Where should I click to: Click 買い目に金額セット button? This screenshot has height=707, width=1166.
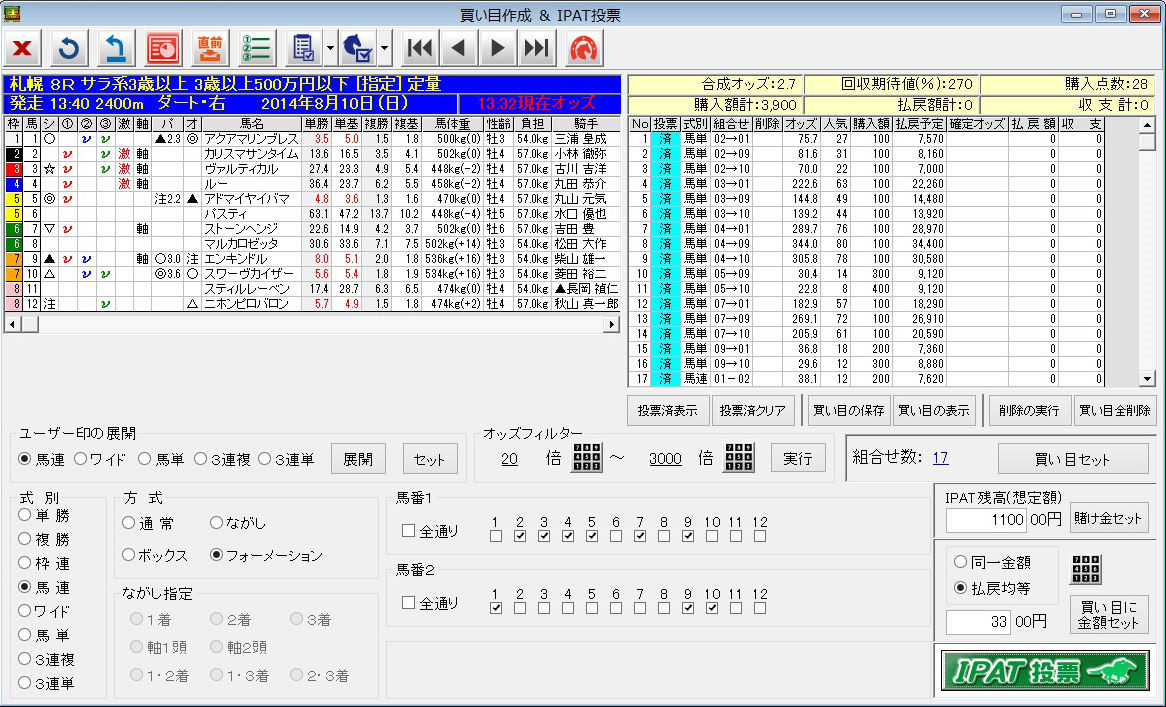click(1107, 615)
